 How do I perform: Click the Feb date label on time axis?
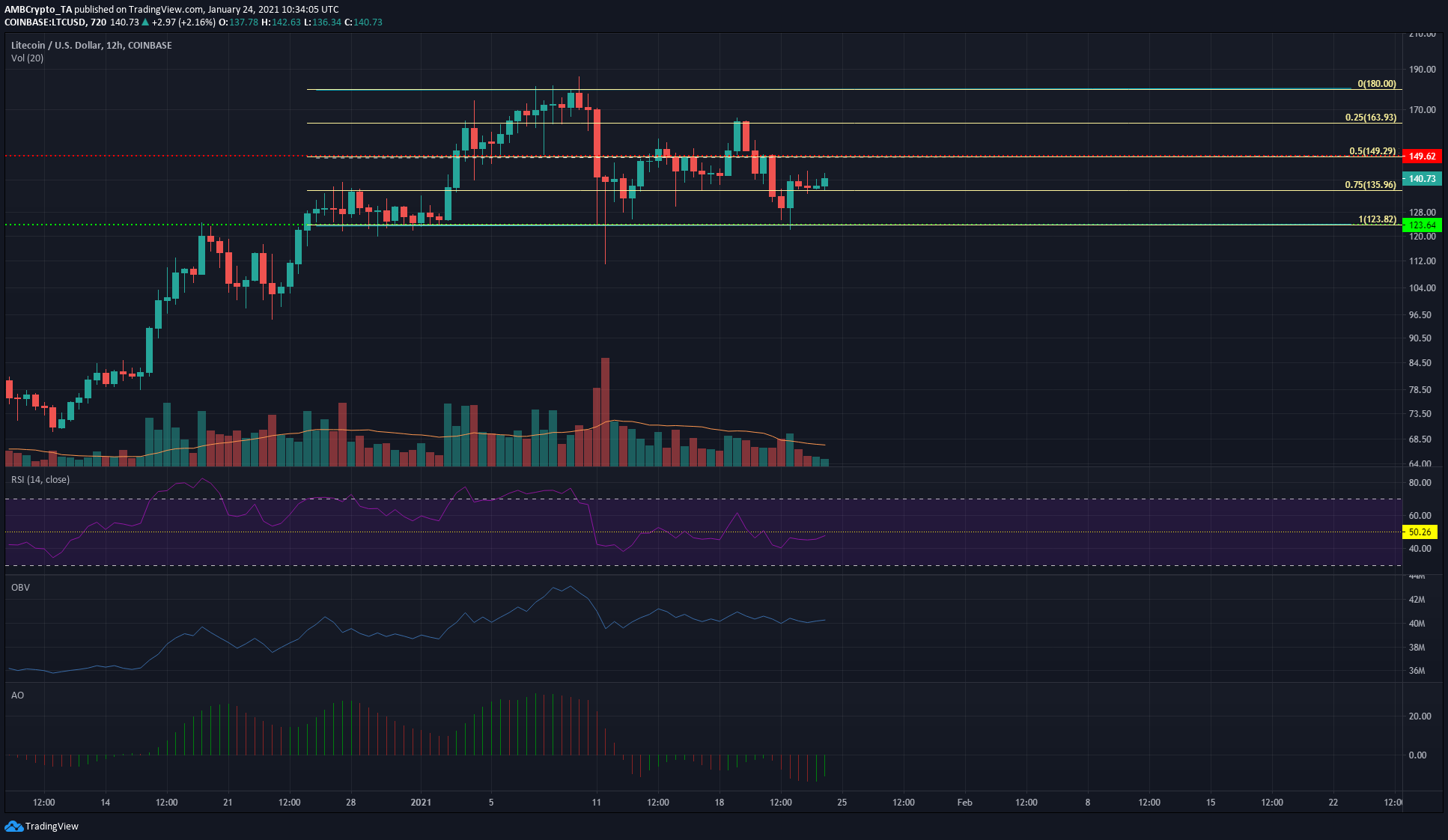point(964,803)
